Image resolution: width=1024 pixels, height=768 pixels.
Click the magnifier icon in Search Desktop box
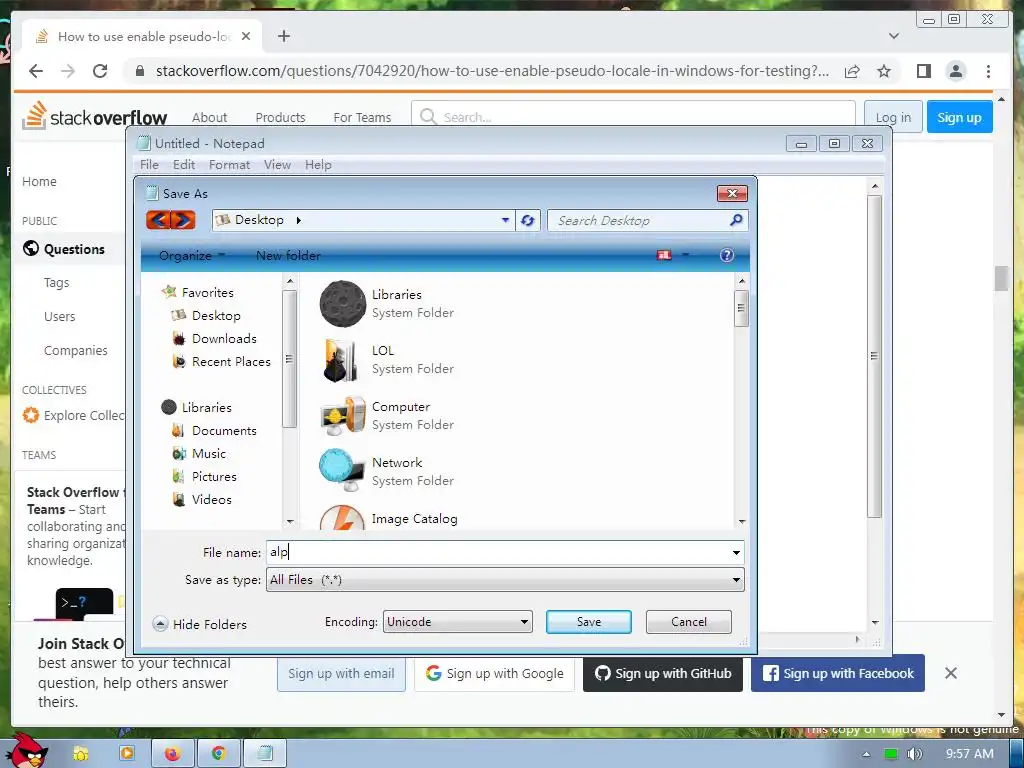736,220
